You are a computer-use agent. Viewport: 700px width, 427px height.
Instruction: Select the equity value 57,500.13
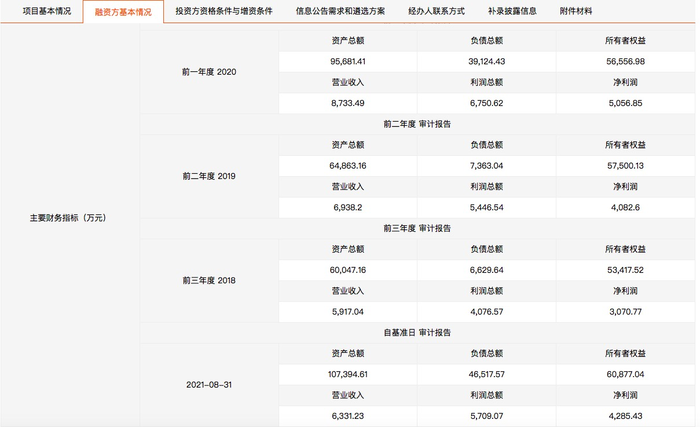[x=625, y=166]
